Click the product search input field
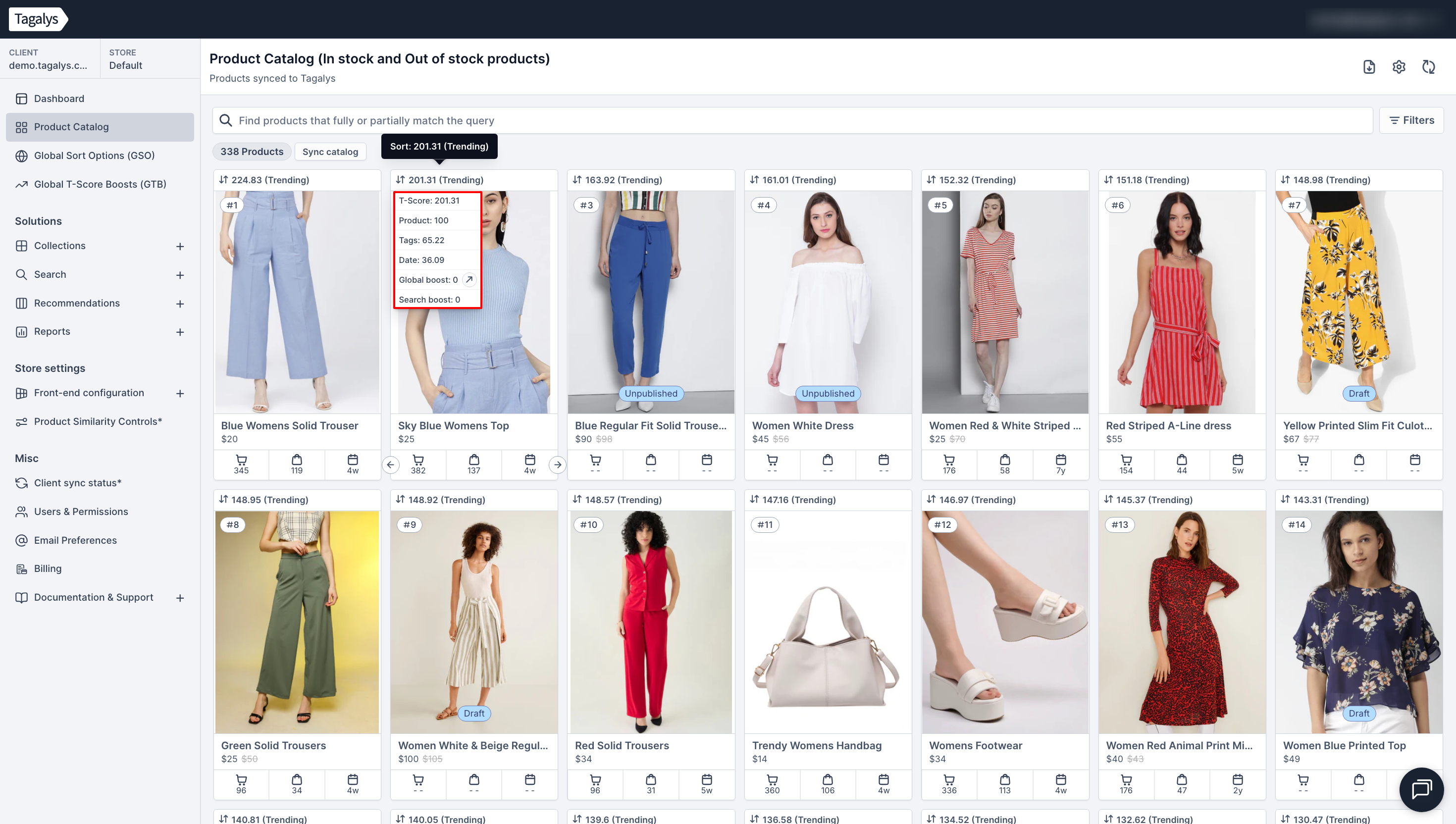 click(792, 120)
